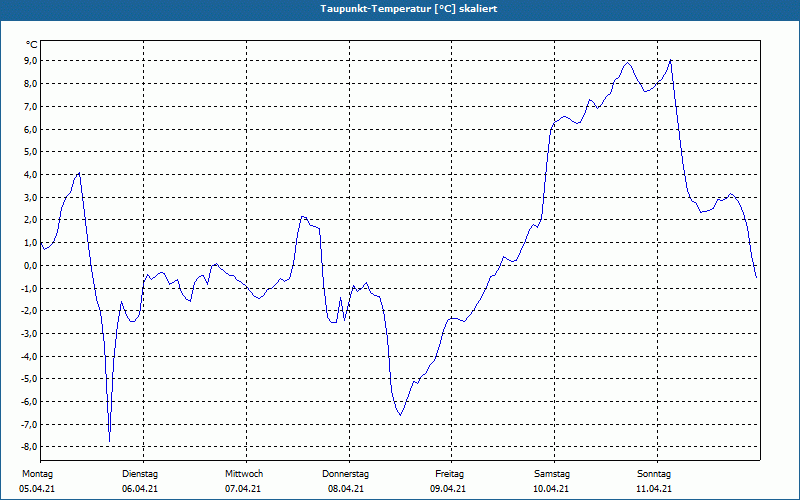This screenshot has width=800, height=500.
Task: Select the -3,0 y-axis value
Action: [x=29, y=334]
